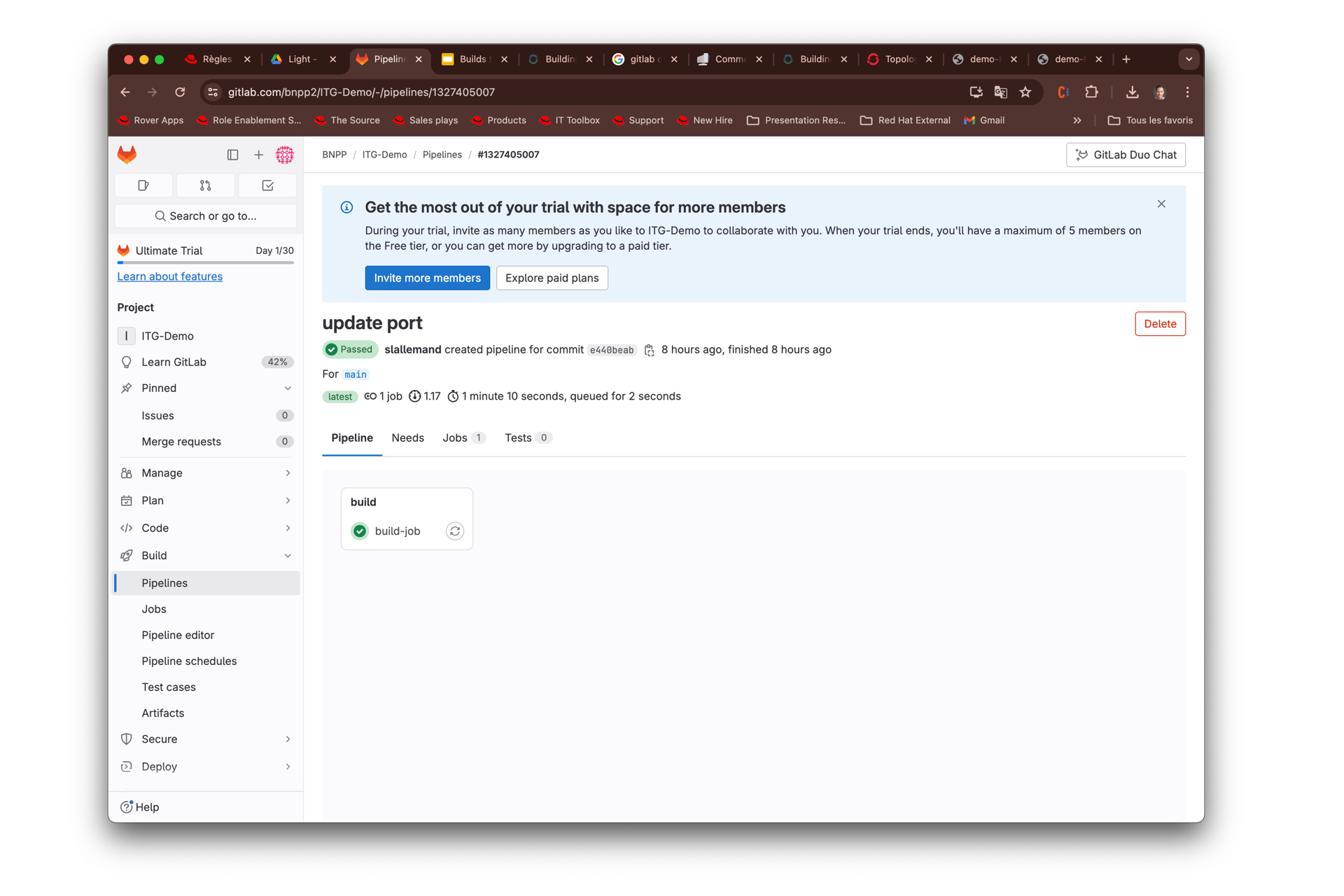Click the Learn about features link
The height and width of the screenshot is (896, 1344).
168,275
